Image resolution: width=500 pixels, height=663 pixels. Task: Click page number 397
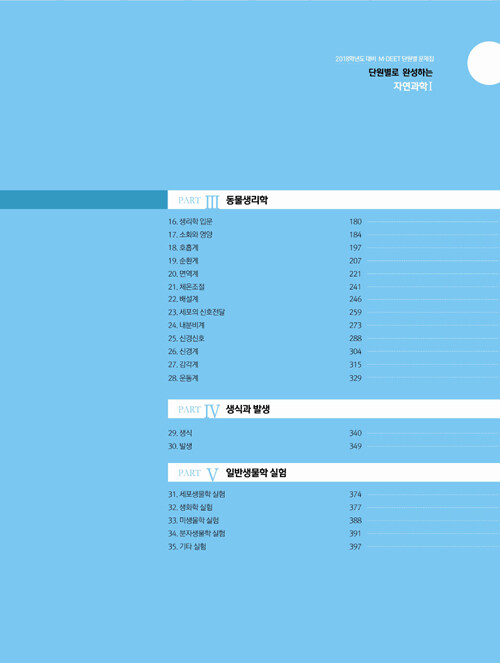tap(355, 547)
